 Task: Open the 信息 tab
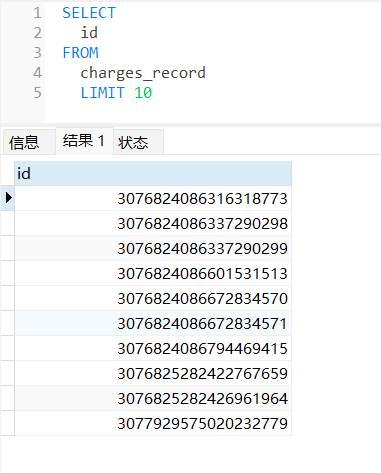(x=29, y=142)
